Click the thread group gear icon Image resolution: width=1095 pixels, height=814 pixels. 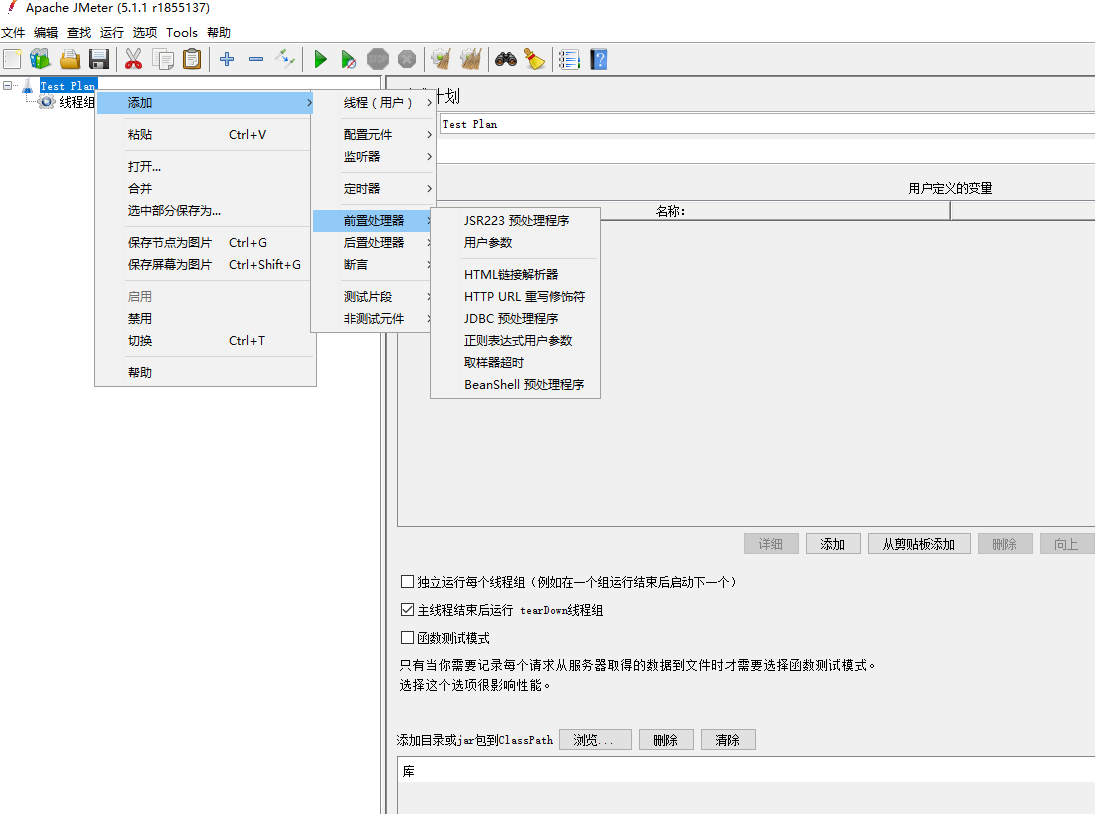click(47, 102)
